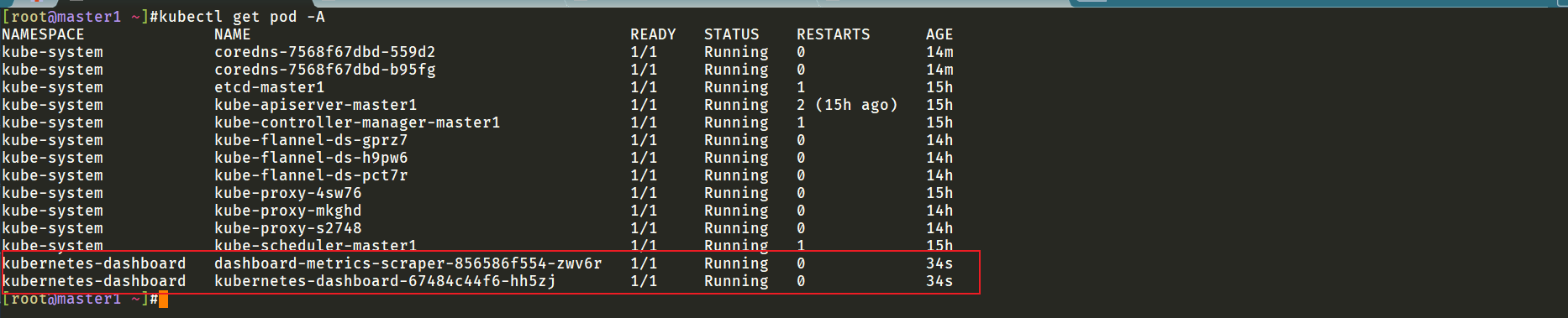Screen dimensions: 1568x318
Task: Click the Running status of dashboard-metrics-scraper row
Action: click(x=736, y=263)
